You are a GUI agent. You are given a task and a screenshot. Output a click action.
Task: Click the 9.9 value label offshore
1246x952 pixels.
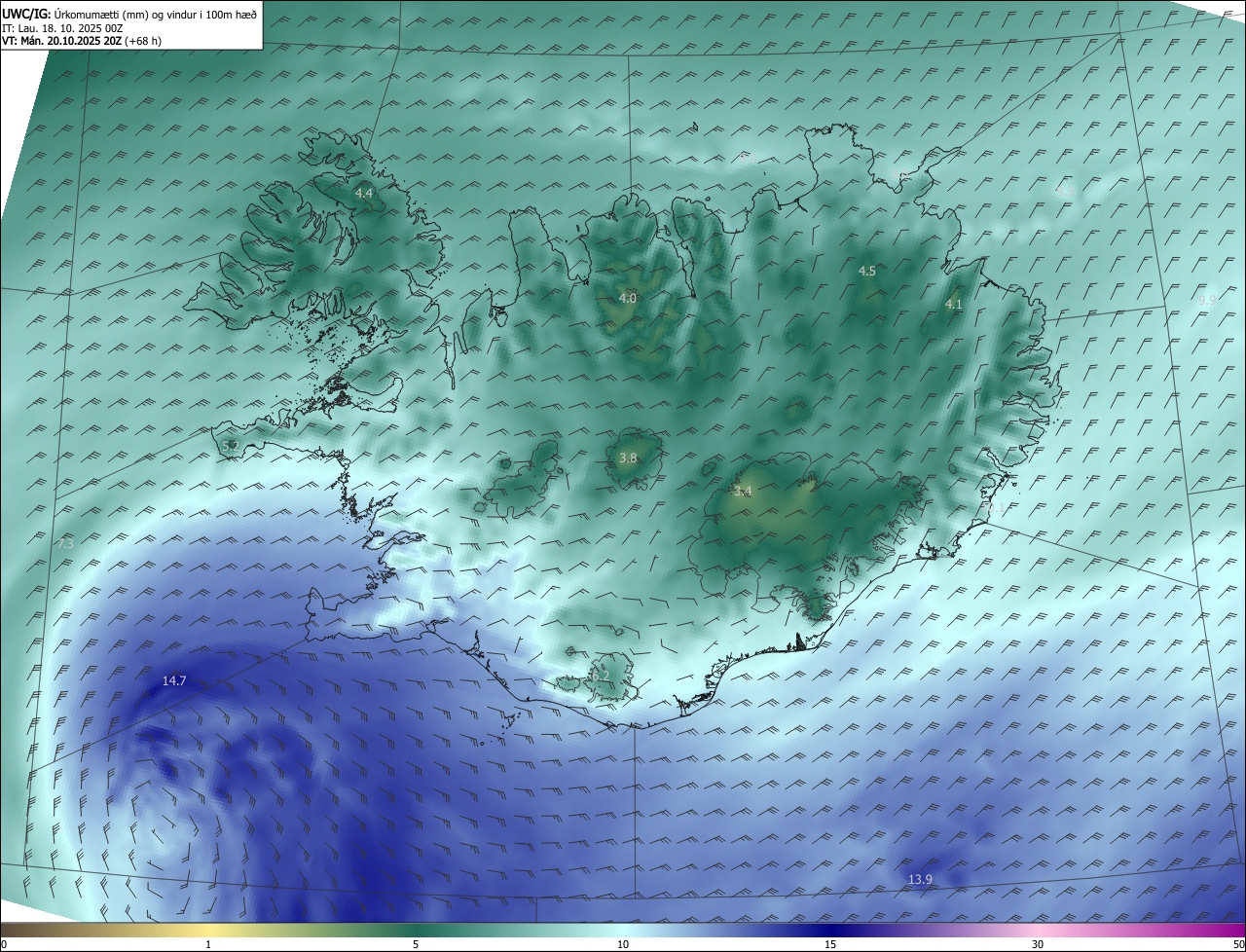point(1207,301)
